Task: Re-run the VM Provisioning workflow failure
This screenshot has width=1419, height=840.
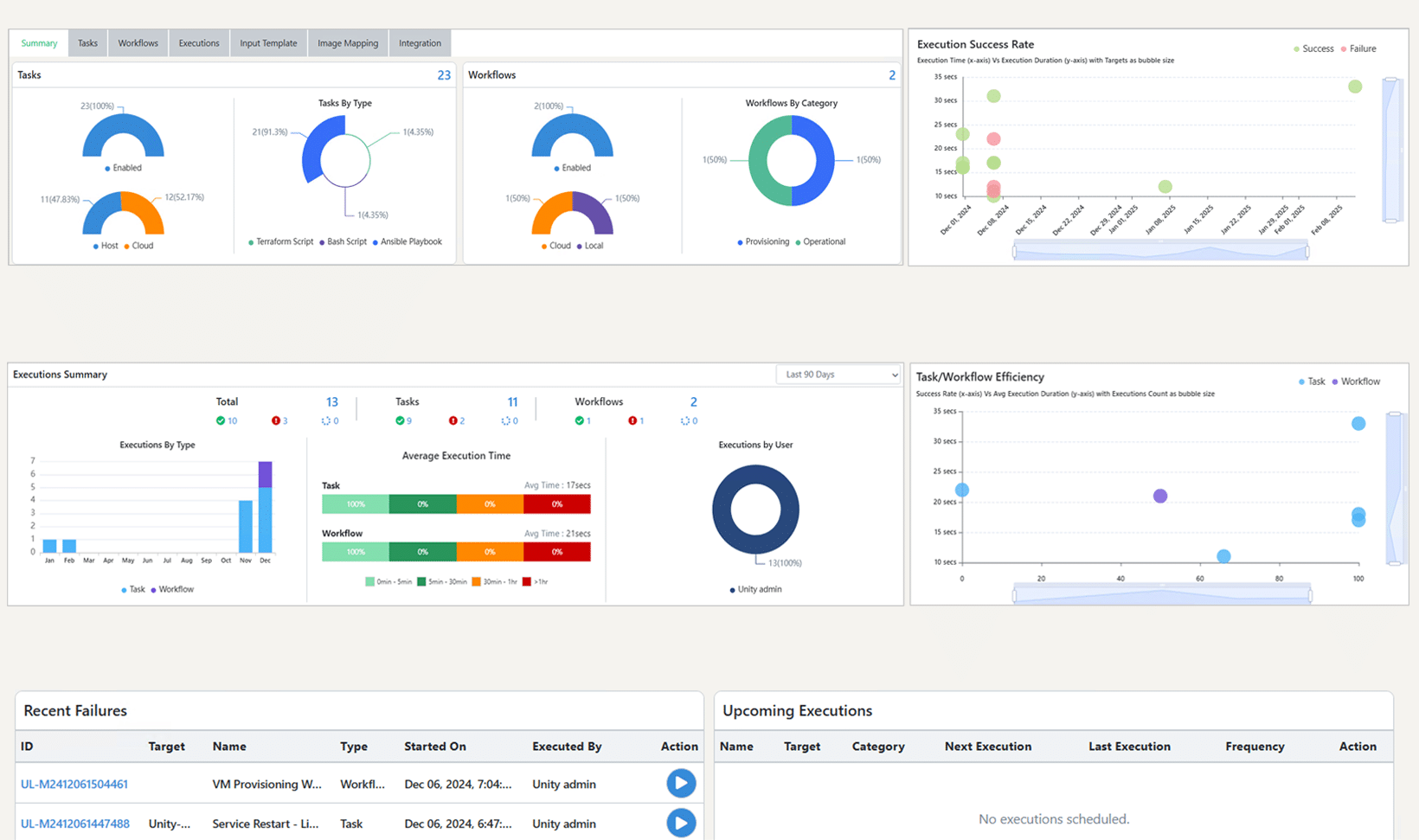Action: click(681, 784)
